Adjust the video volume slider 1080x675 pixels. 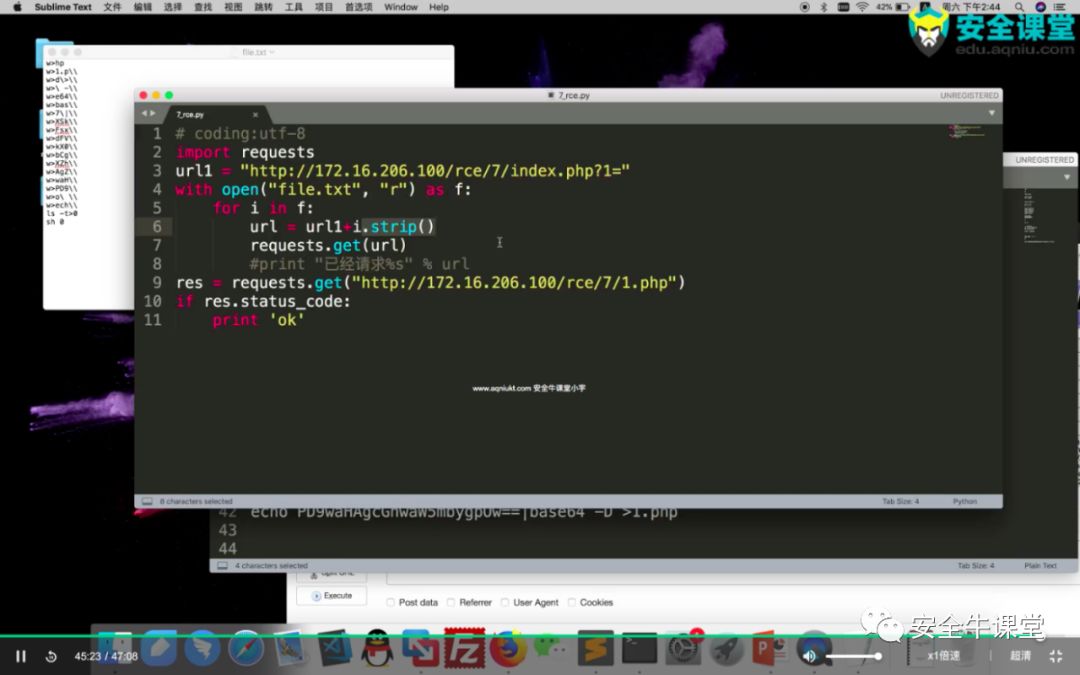pos(854,656)
